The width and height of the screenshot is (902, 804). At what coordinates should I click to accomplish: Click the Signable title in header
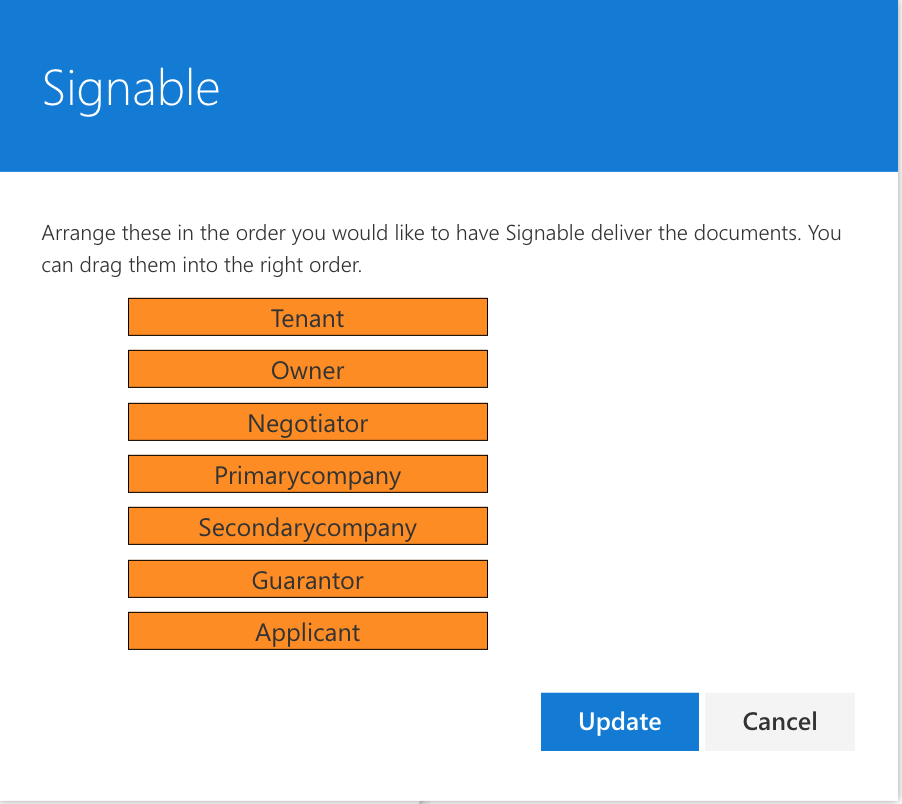click(131, 89)
